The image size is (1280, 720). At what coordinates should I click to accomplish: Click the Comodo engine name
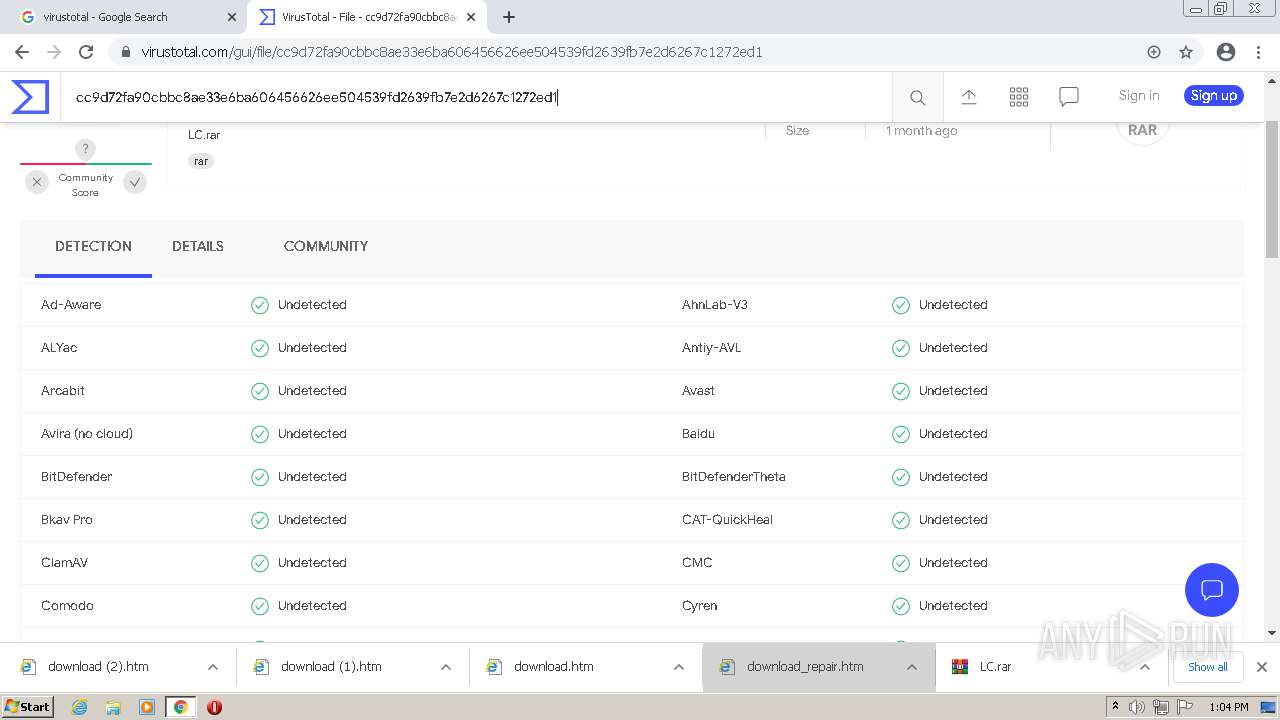(x=67, y=606)
